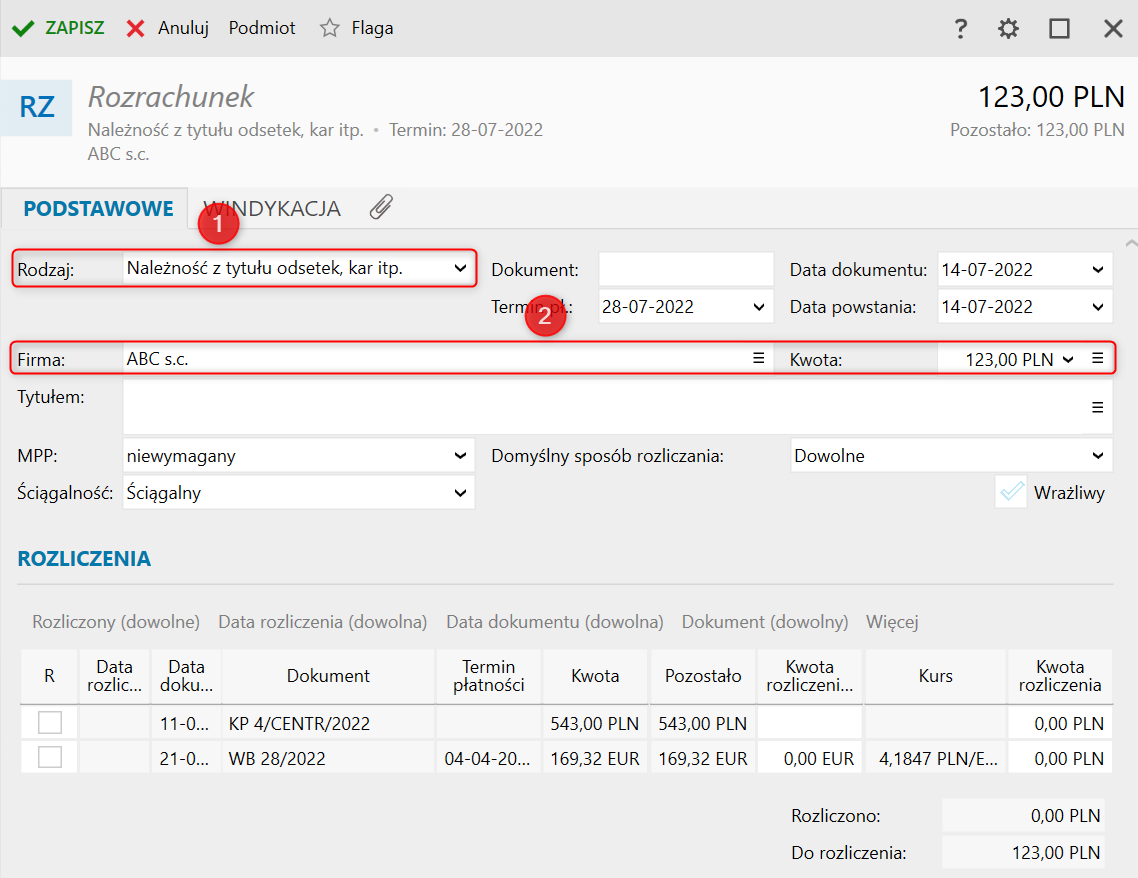1138x878 pixels.
Task: Click the Dokument input field
Action: [686, 269]
